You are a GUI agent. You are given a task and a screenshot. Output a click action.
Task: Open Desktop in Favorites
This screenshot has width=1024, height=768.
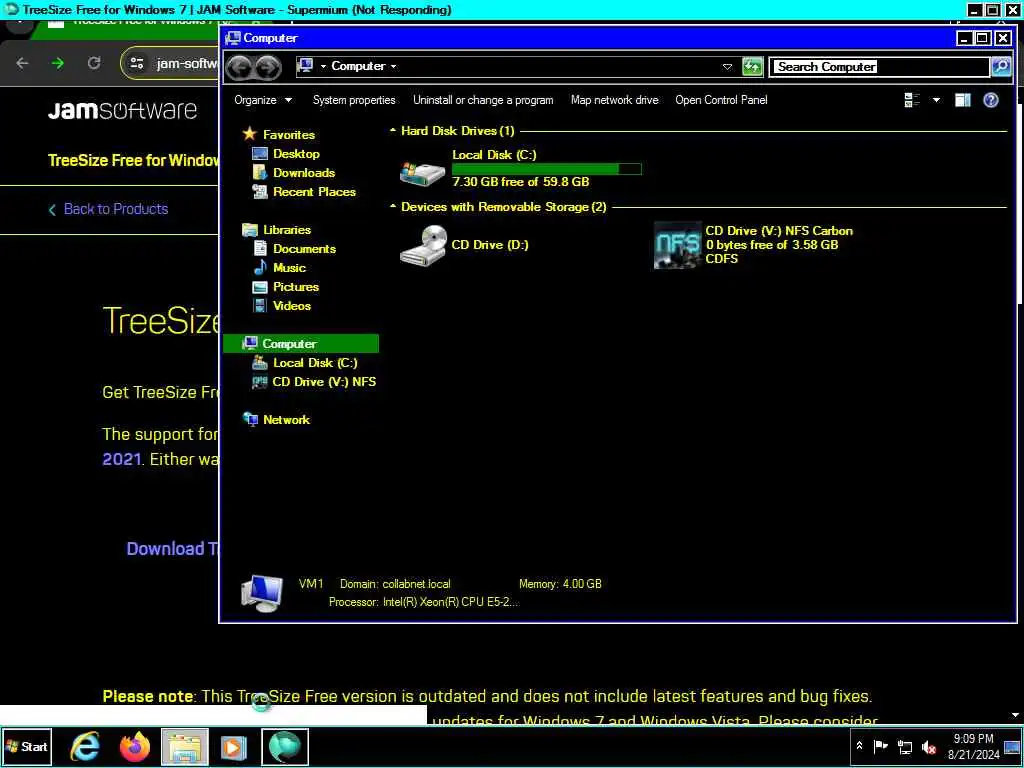(x=296, y=153)
